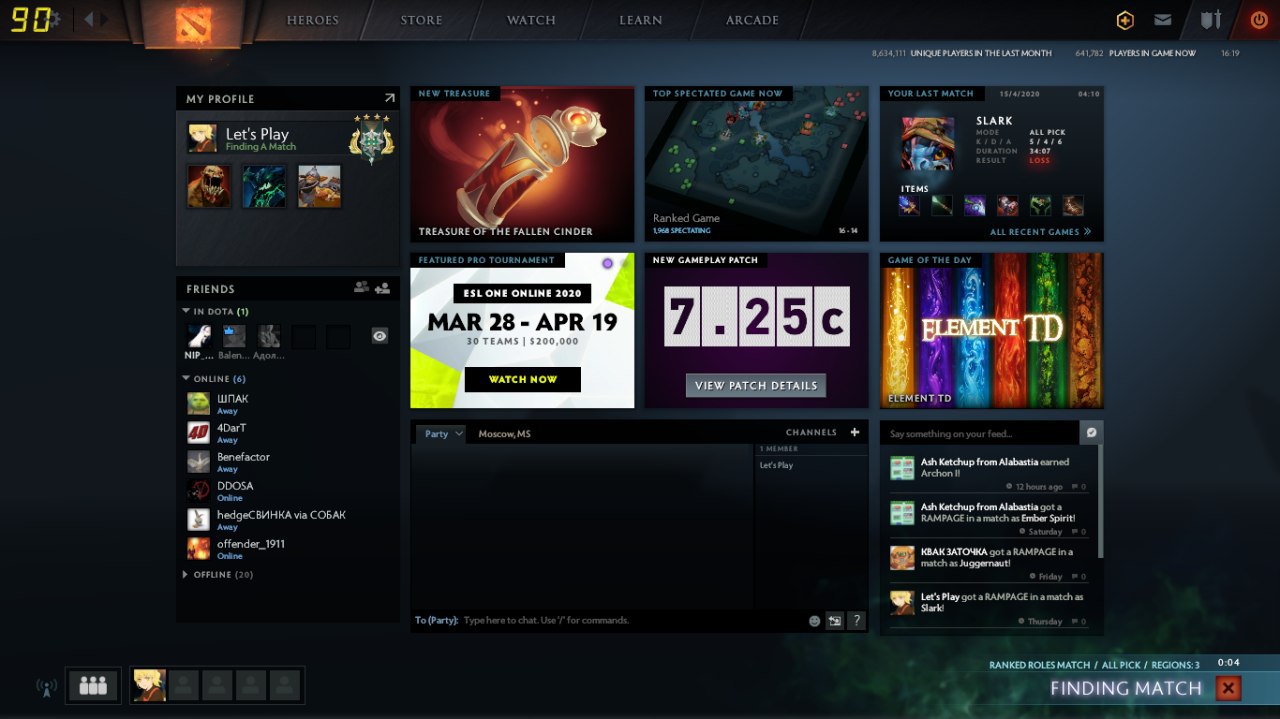Click the chat pop-out window icon

click(835, 621)
